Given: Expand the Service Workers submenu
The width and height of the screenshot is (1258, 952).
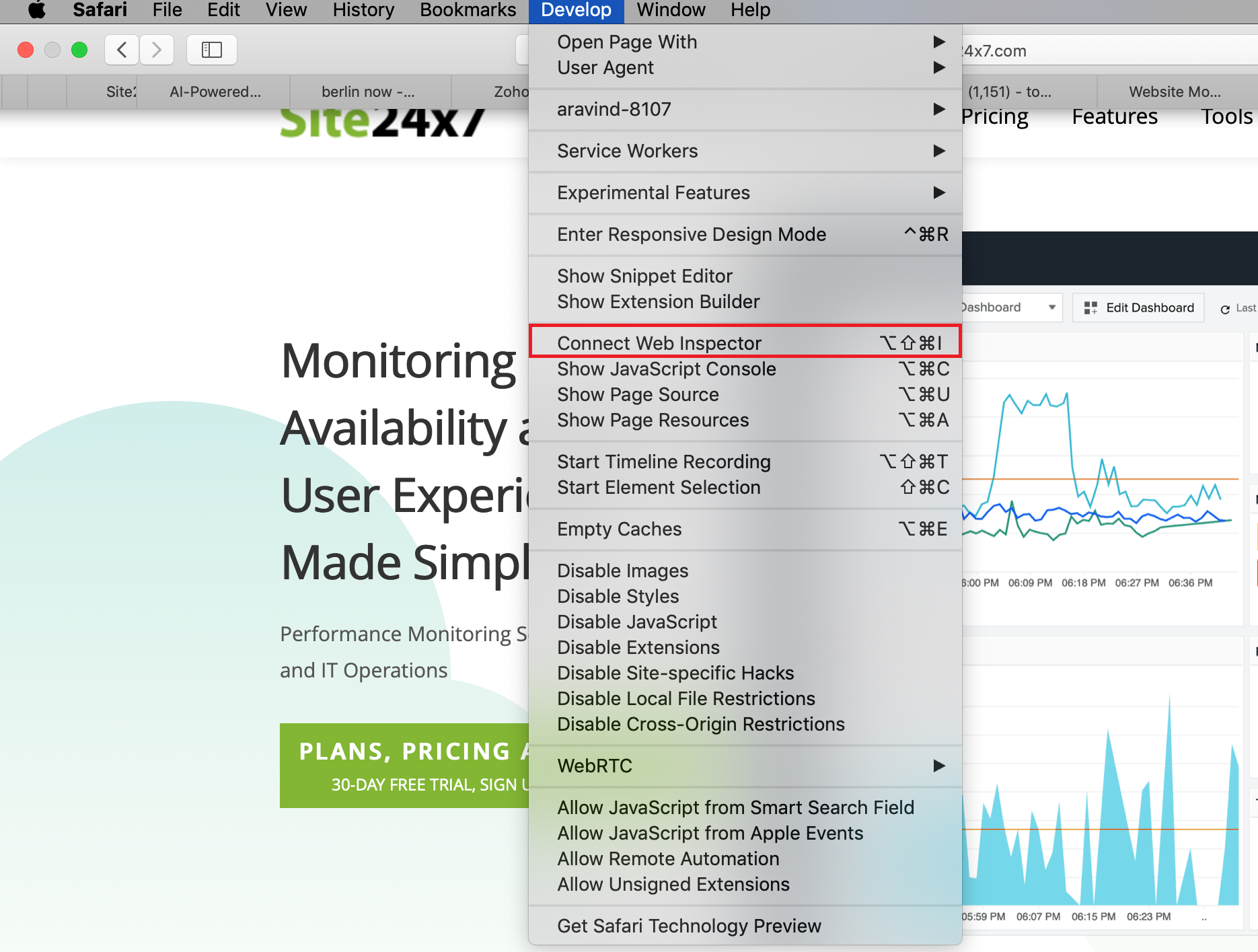Looking at the screenshot, I should pyautogui.click(x=745, y=151).
